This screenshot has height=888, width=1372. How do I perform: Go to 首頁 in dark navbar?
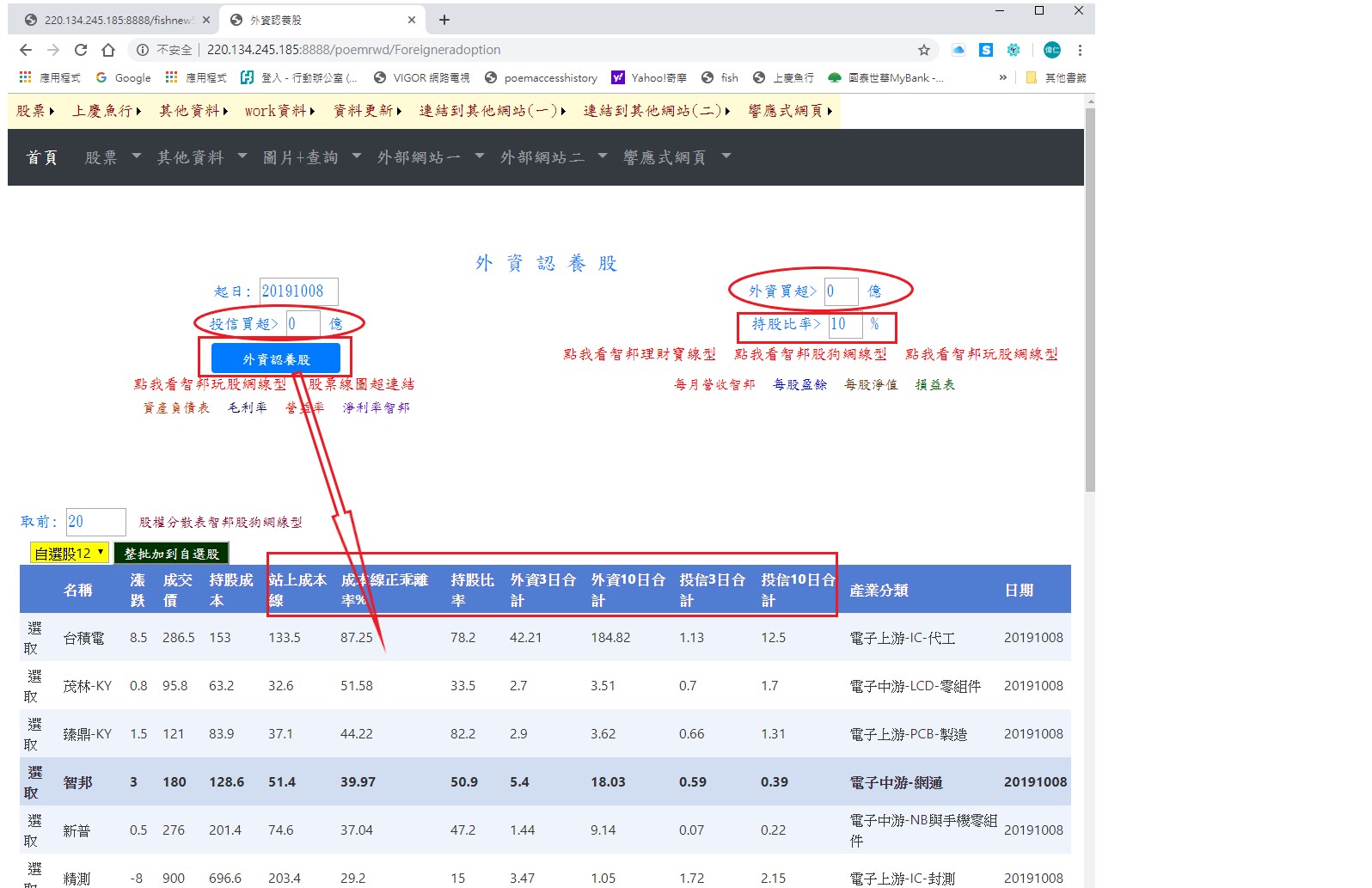pyautogui.click(x=42, y=157)
